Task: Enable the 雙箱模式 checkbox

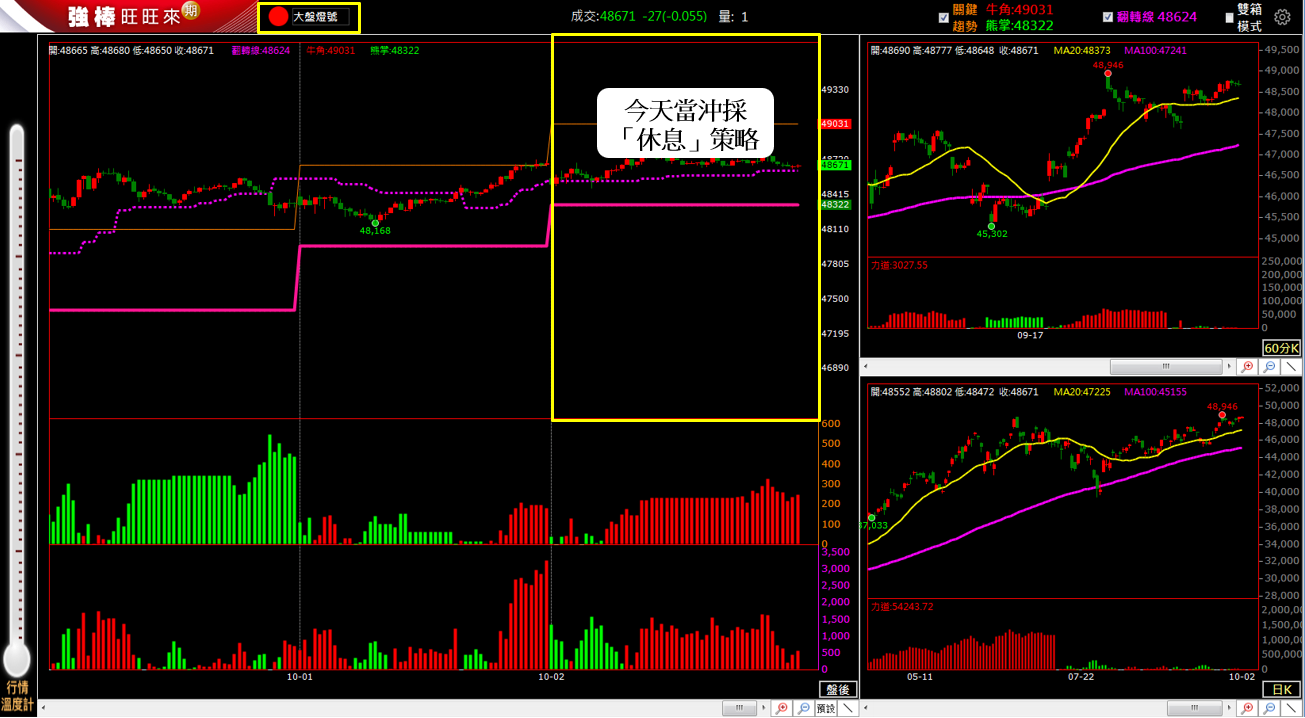Action: coord(1229,17)
